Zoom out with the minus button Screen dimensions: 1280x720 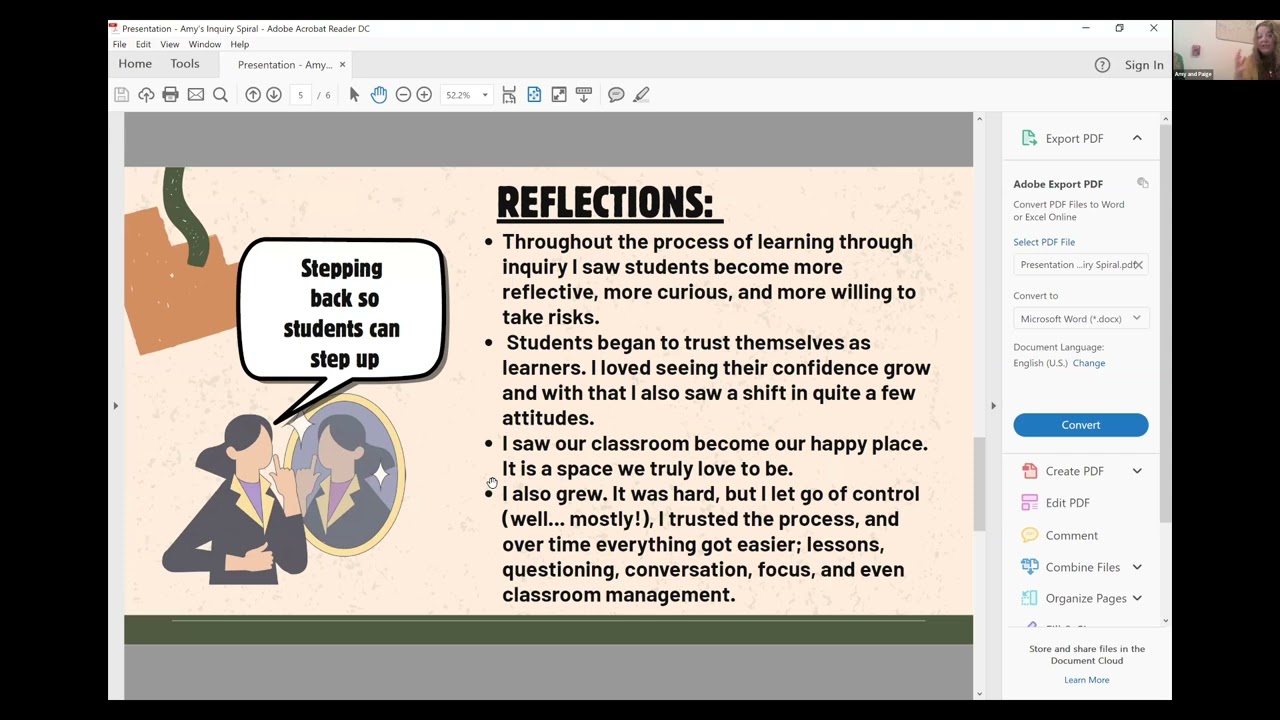(403, 95)
